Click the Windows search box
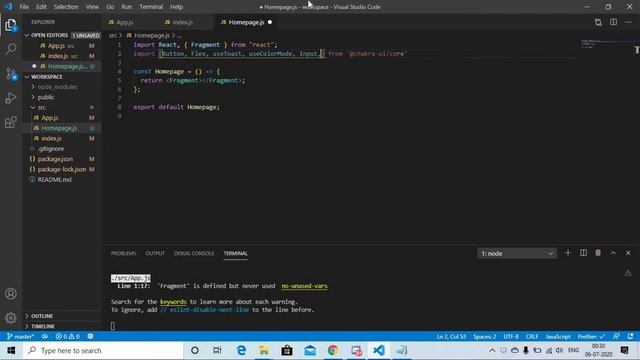 coord(102,351)
